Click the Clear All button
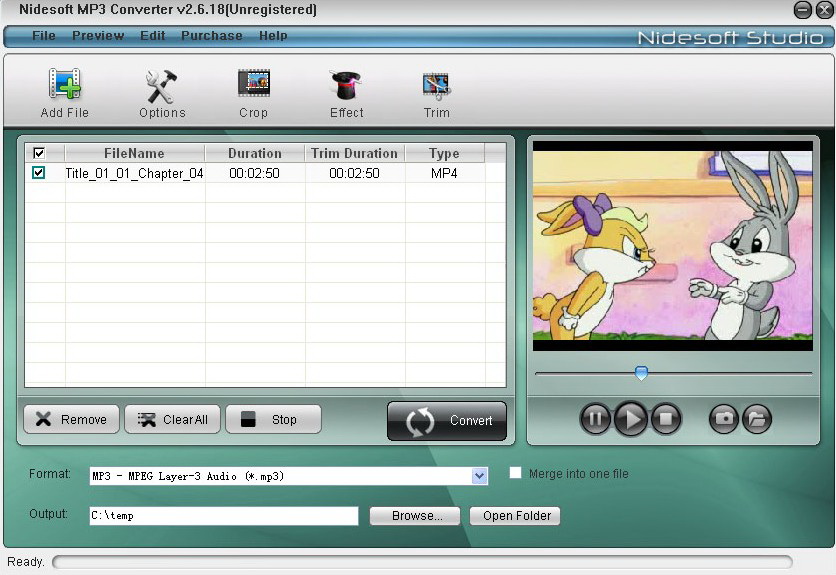The image size is (836, 575). [172, 419]
